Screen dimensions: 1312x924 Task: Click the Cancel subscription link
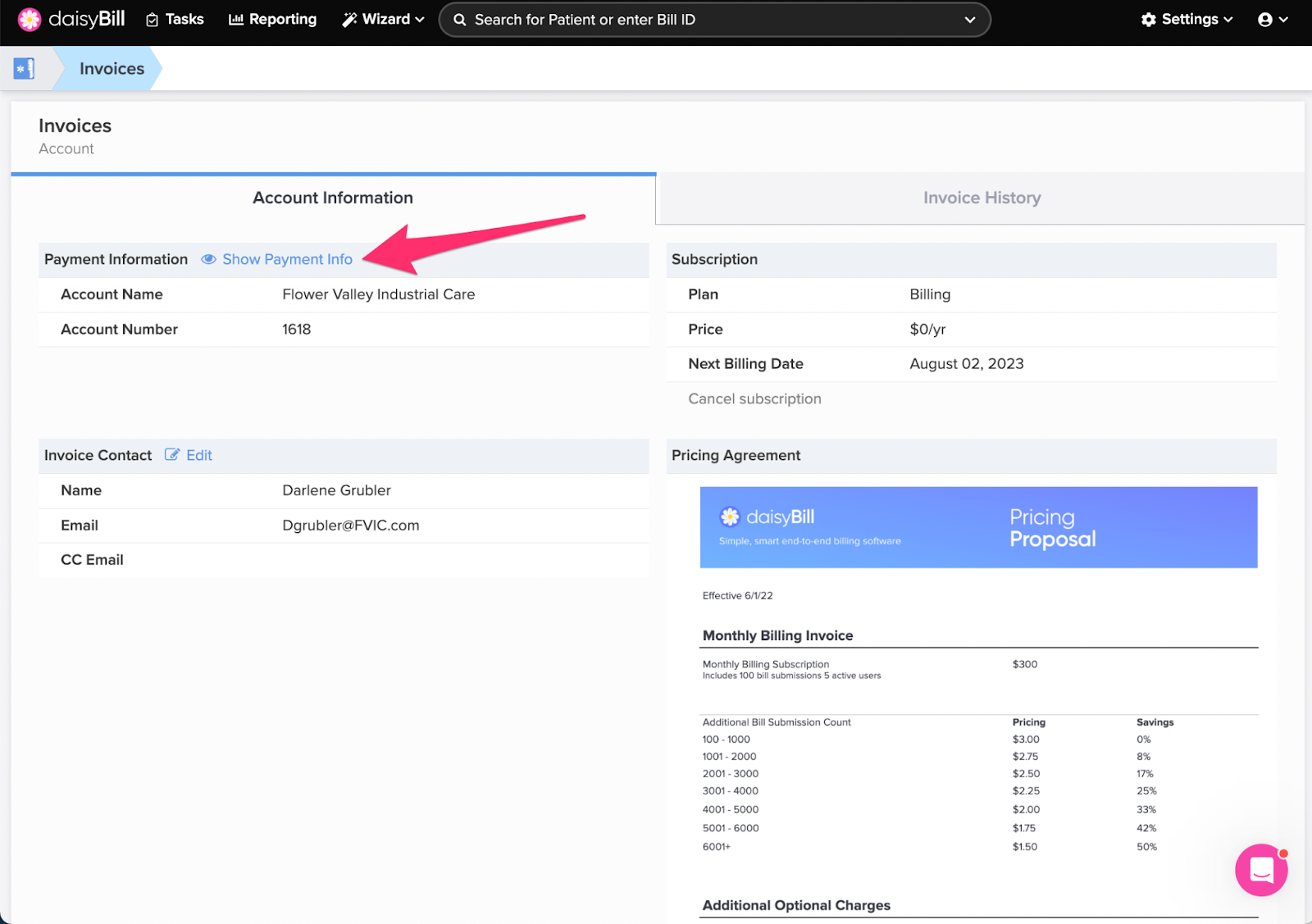click(754, 398)
